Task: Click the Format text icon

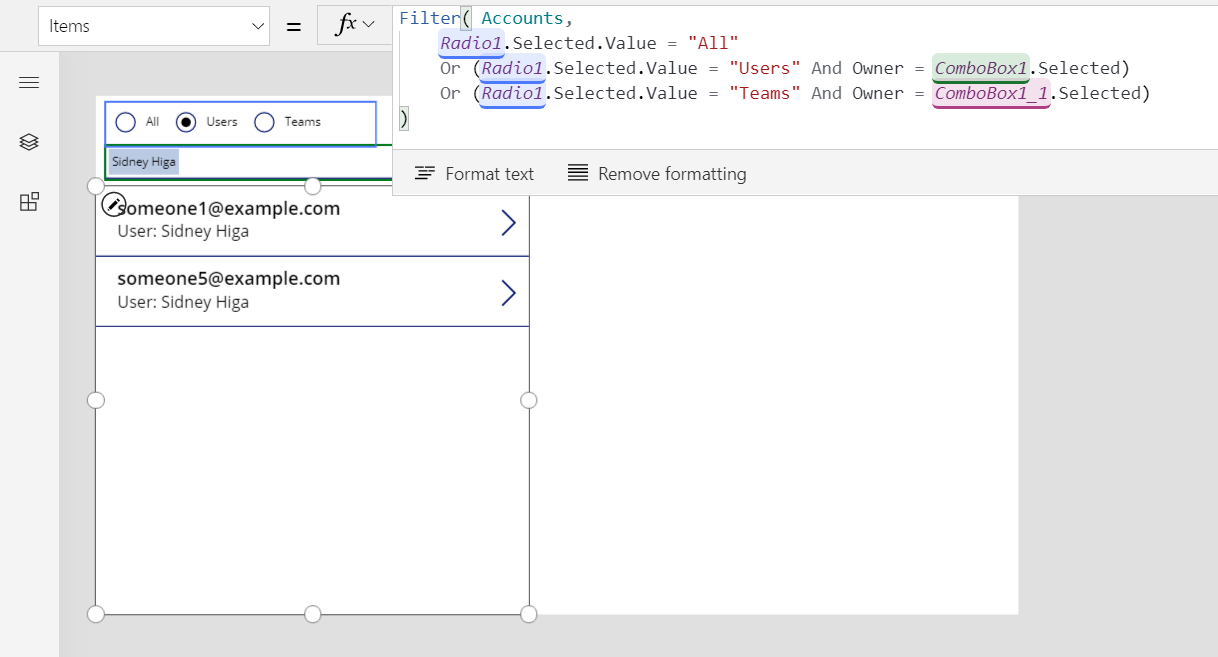Action: [x=424, y=174]
